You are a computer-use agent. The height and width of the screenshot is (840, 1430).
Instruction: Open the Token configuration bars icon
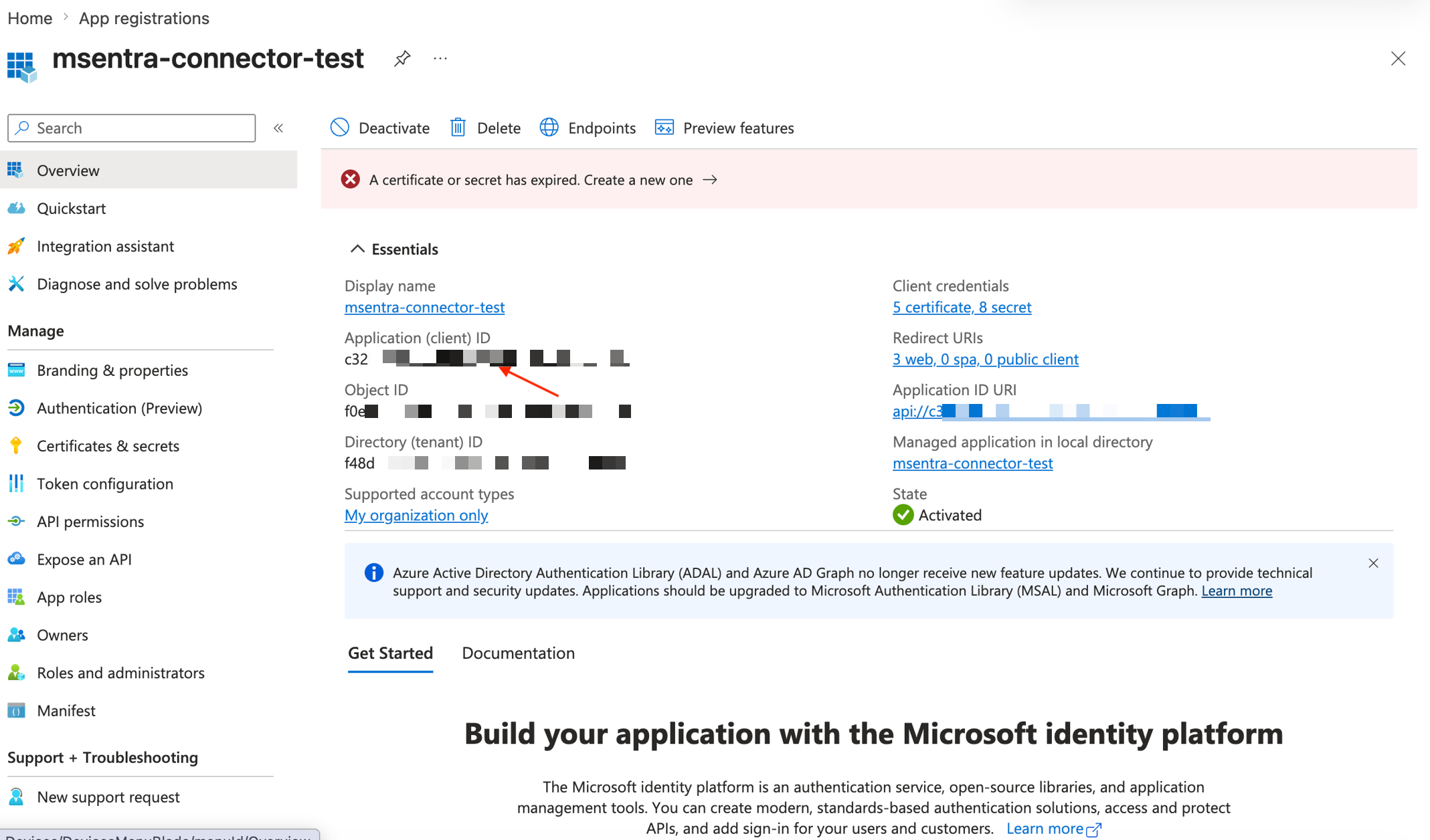[16, 483]
